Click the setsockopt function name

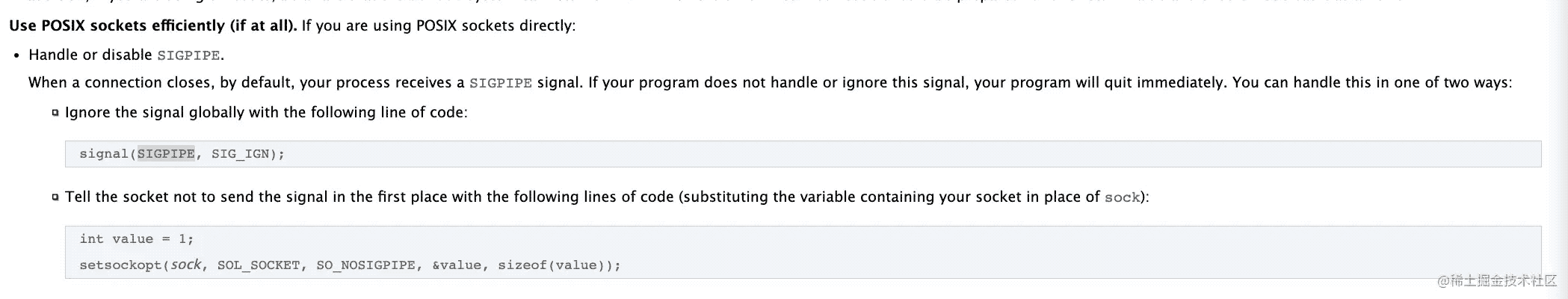tap(121, 265)
